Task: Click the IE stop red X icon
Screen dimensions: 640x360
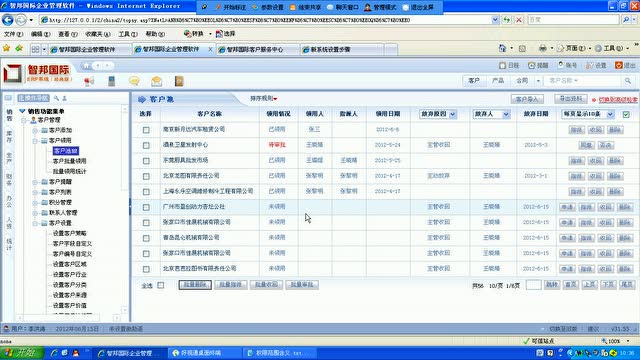Action: click(519, 20)
